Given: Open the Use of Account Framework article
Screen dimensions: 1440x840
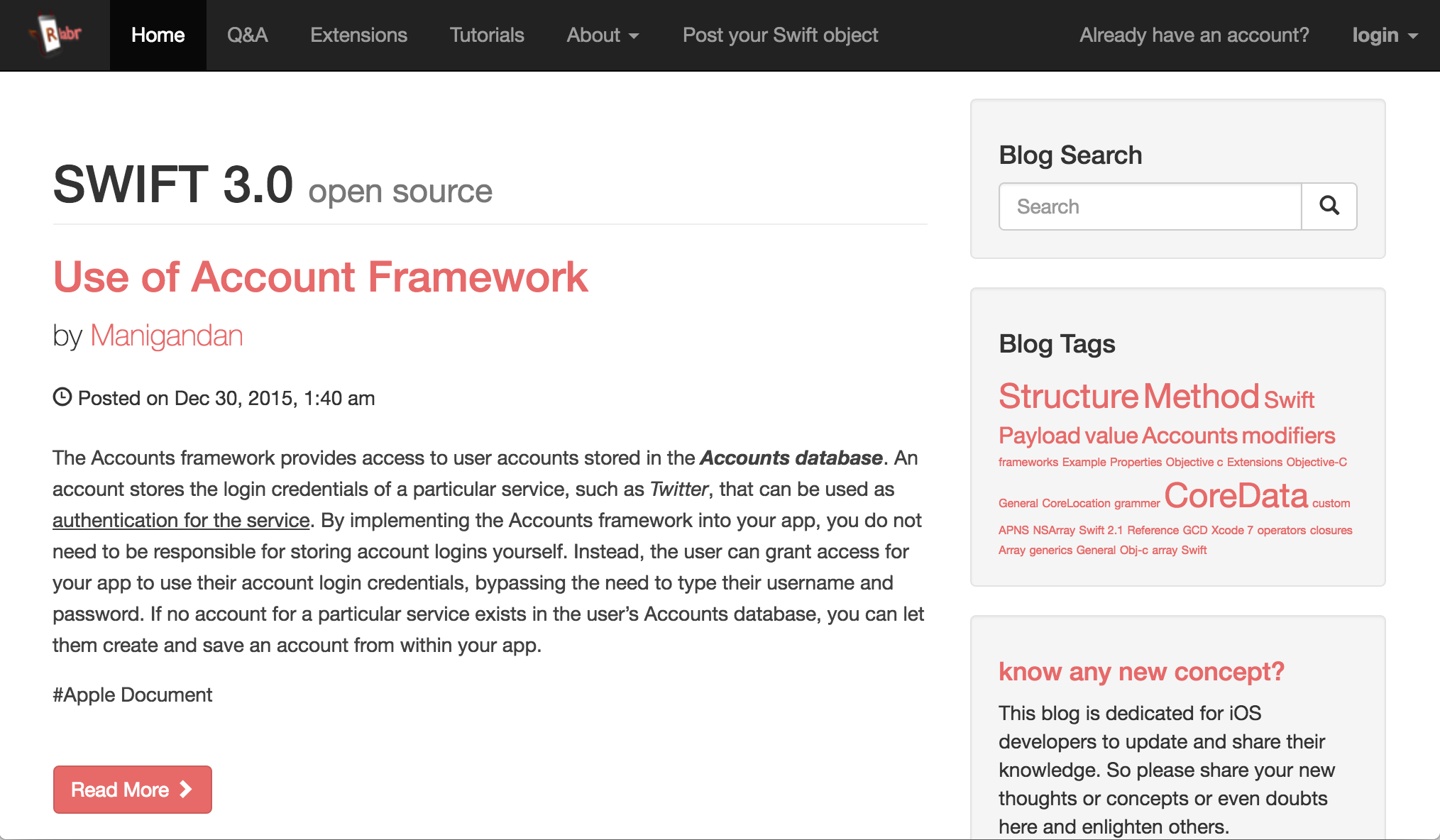Looking at the screenshot, I should tap(320, 277).
